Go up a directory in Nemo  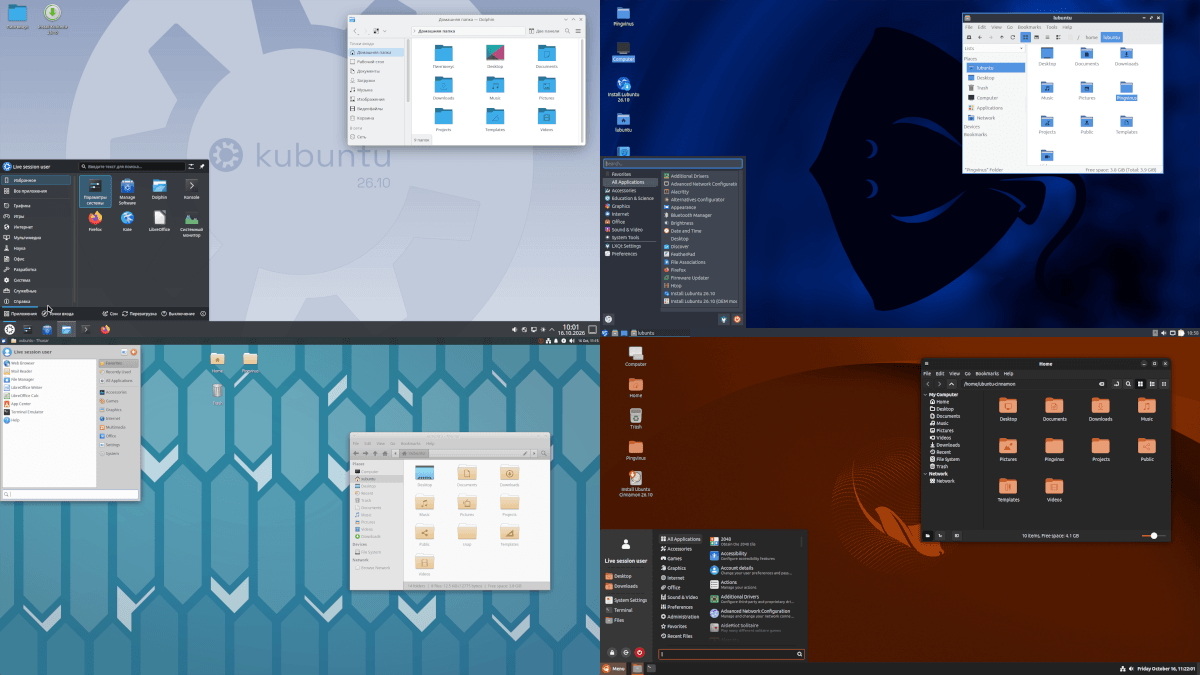[951, 384]
